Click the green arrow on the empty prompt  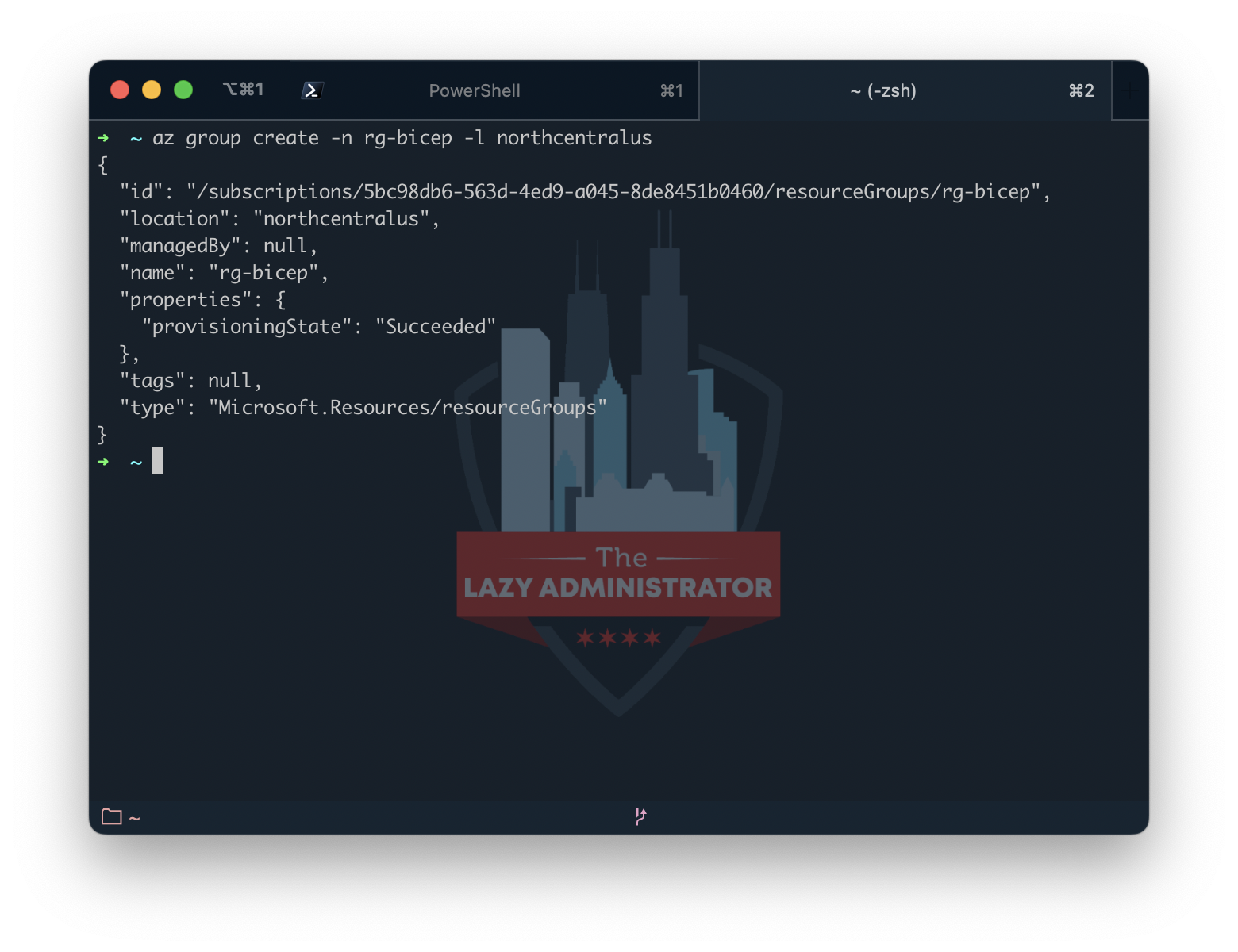103,462
